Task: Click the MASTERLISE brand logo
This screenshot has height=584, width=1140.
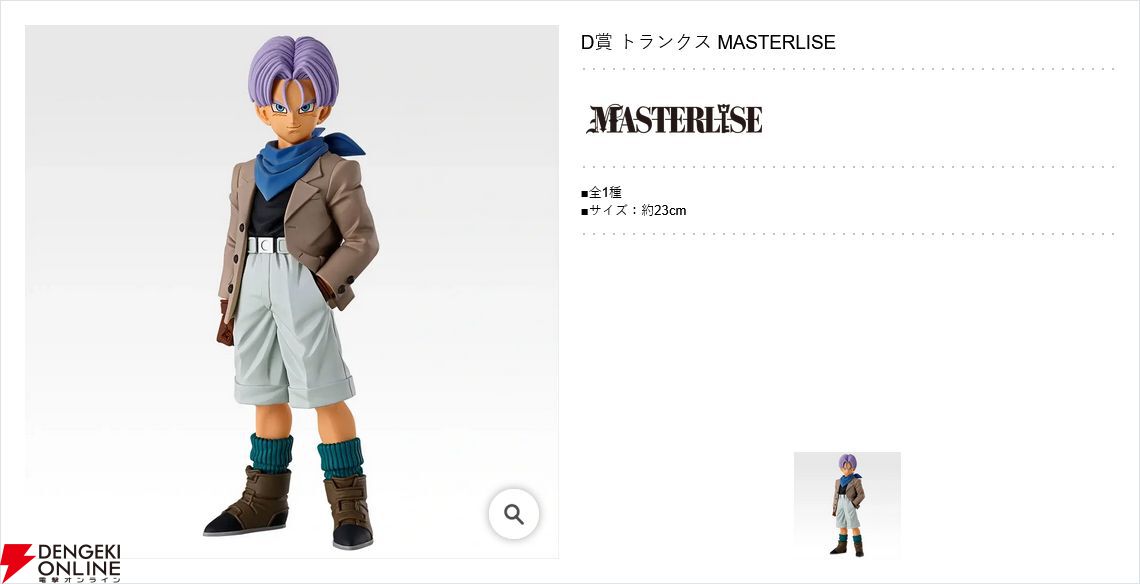Action: (x=675, y=119)
